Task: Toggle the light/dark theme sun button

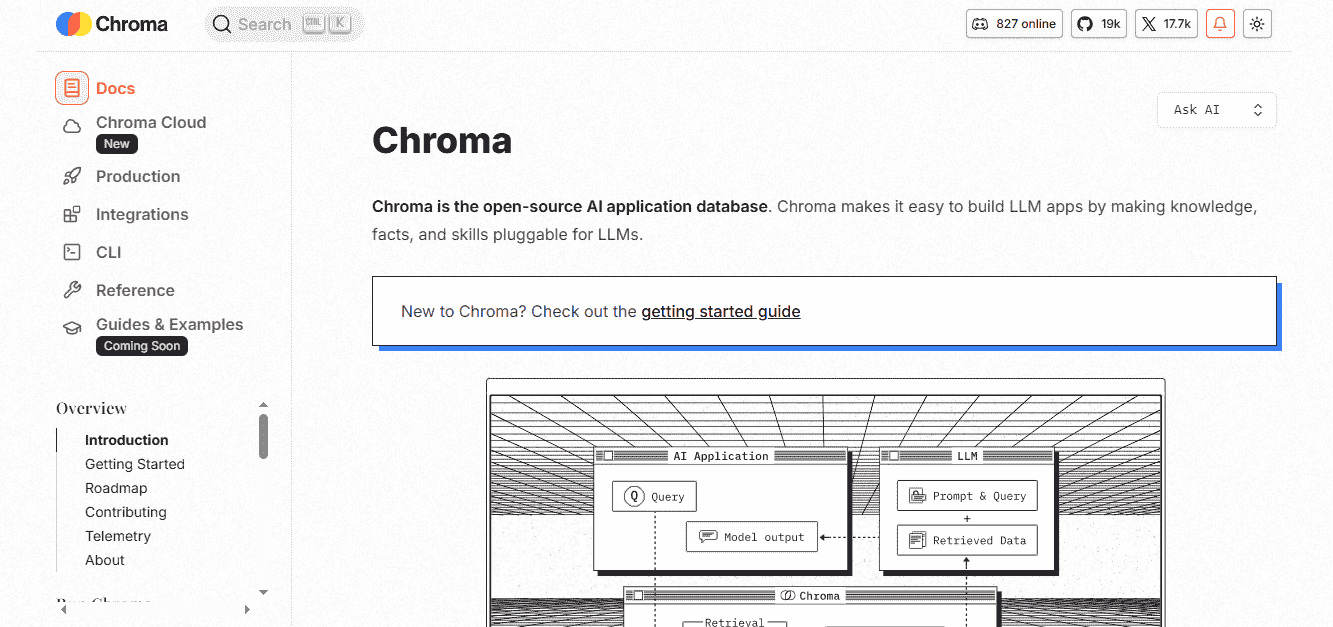Action: pyautogui.click(x=1257, y=24)
